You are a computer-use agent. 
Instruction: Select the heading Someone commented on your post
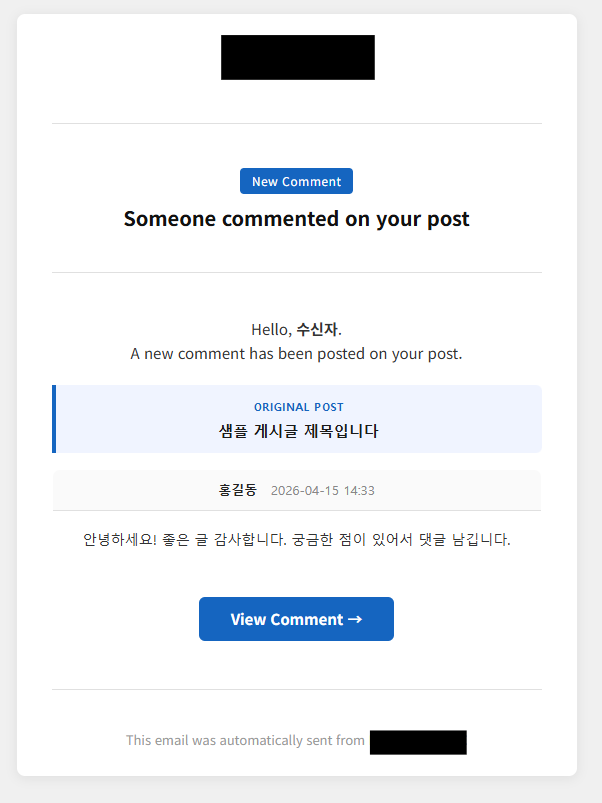(x=296, y=219)
